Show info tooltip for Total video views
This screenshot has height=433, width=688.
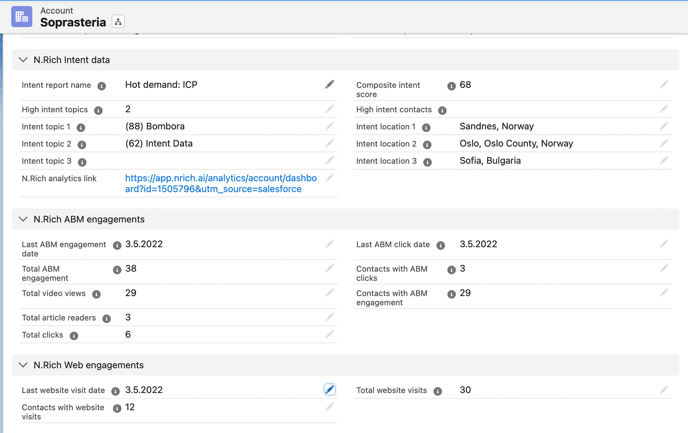tap(96, 294)
